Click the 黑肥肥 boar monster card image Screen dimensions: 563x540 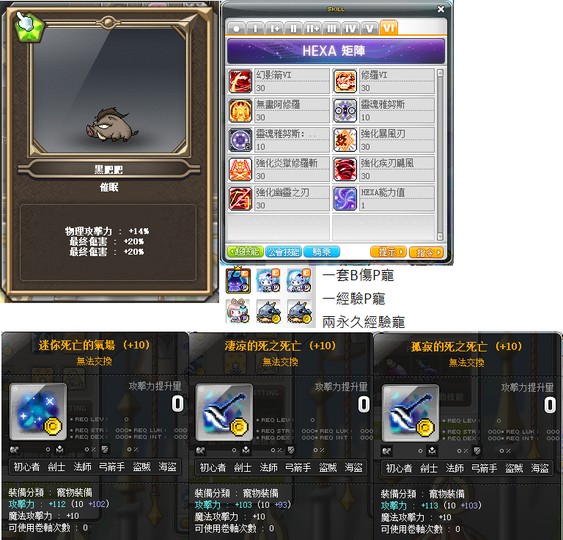[x=111, y=124]
